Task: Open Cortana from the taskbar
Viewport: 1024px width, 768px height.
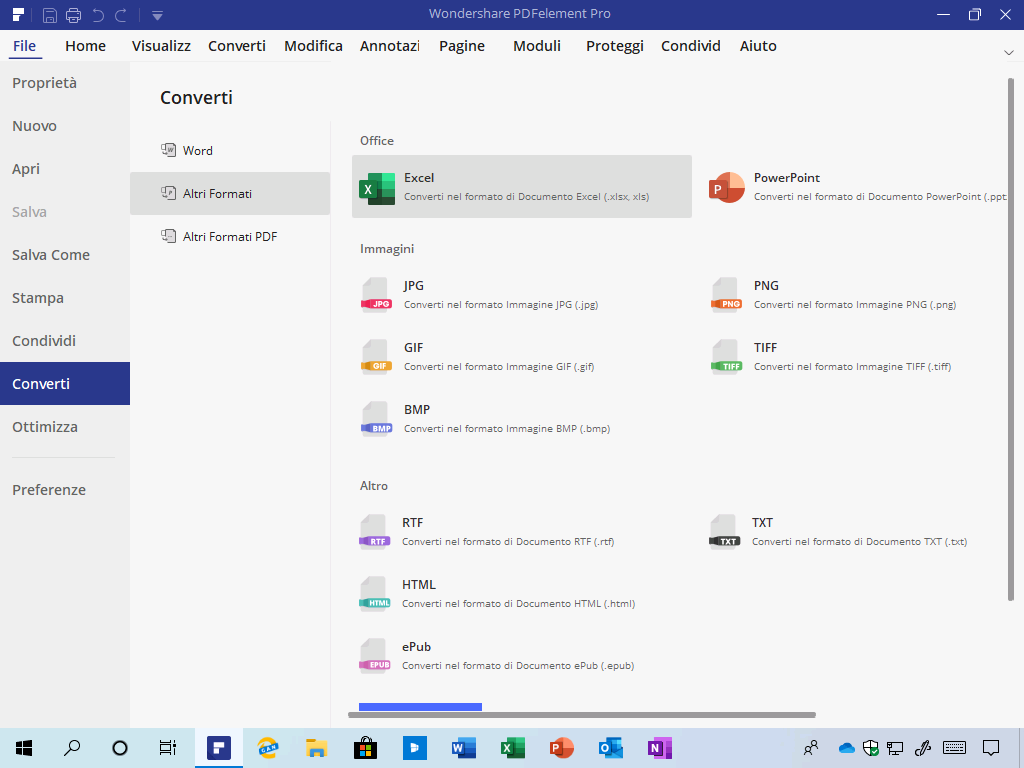Action: coord(120,748)
